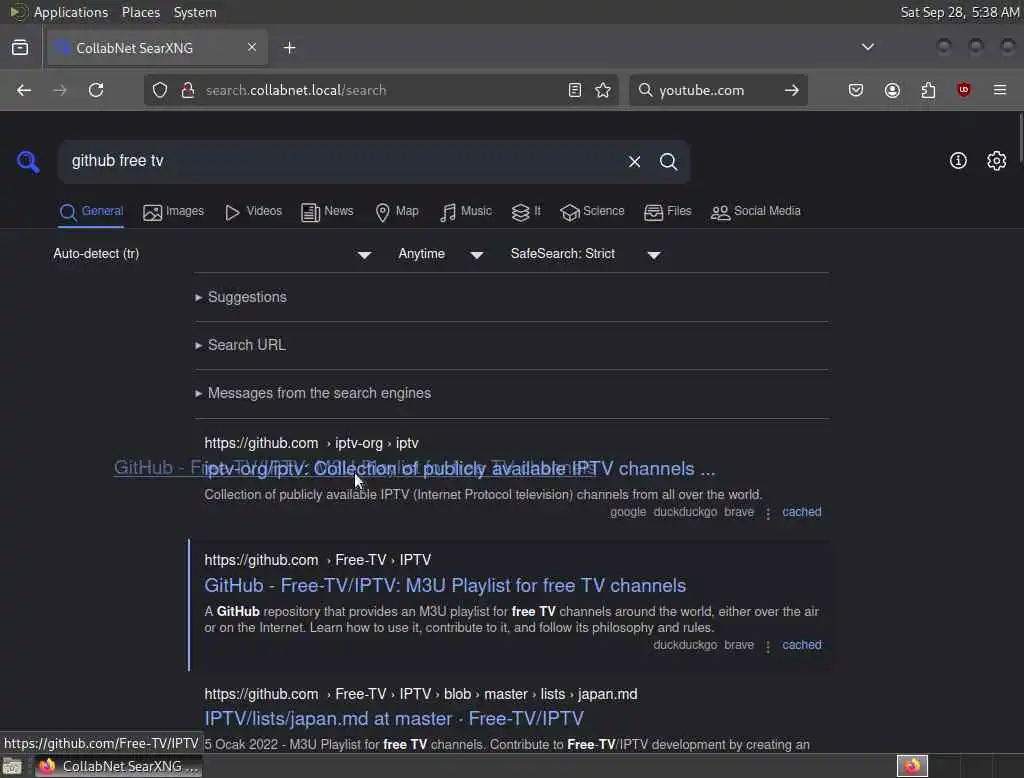Click workspace switcher Firefox thumbnail

[912, 766]
